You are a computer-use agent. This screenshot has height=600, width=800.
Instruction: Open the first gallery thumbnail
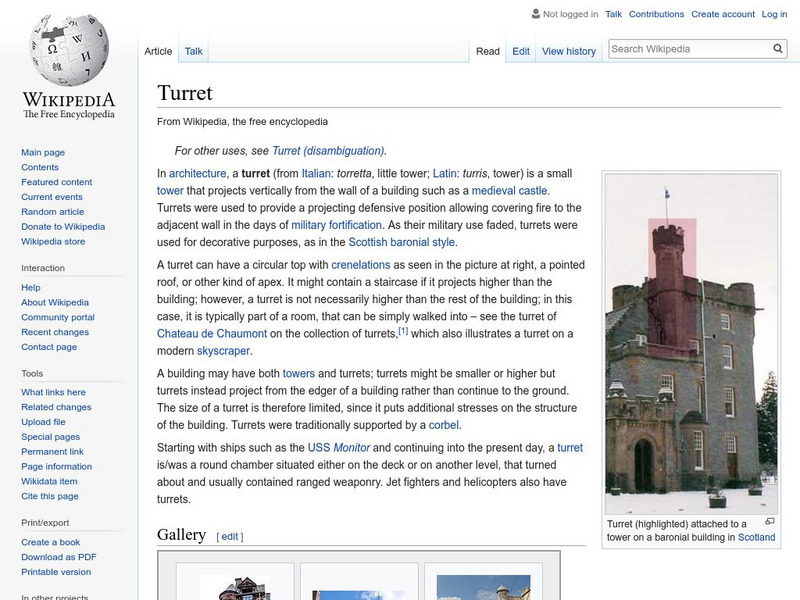point(235,587)
